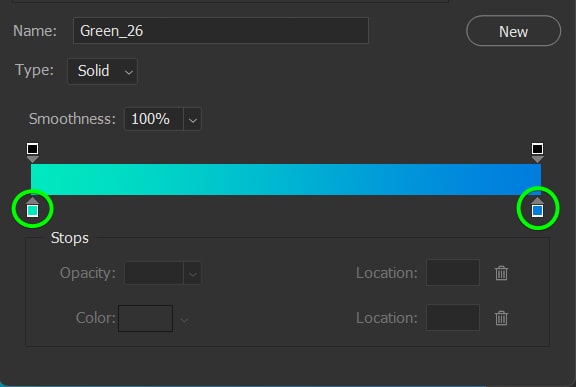Select the right opacity stop above gradient
The image size is (576, 387).
[x=537, y=152]
